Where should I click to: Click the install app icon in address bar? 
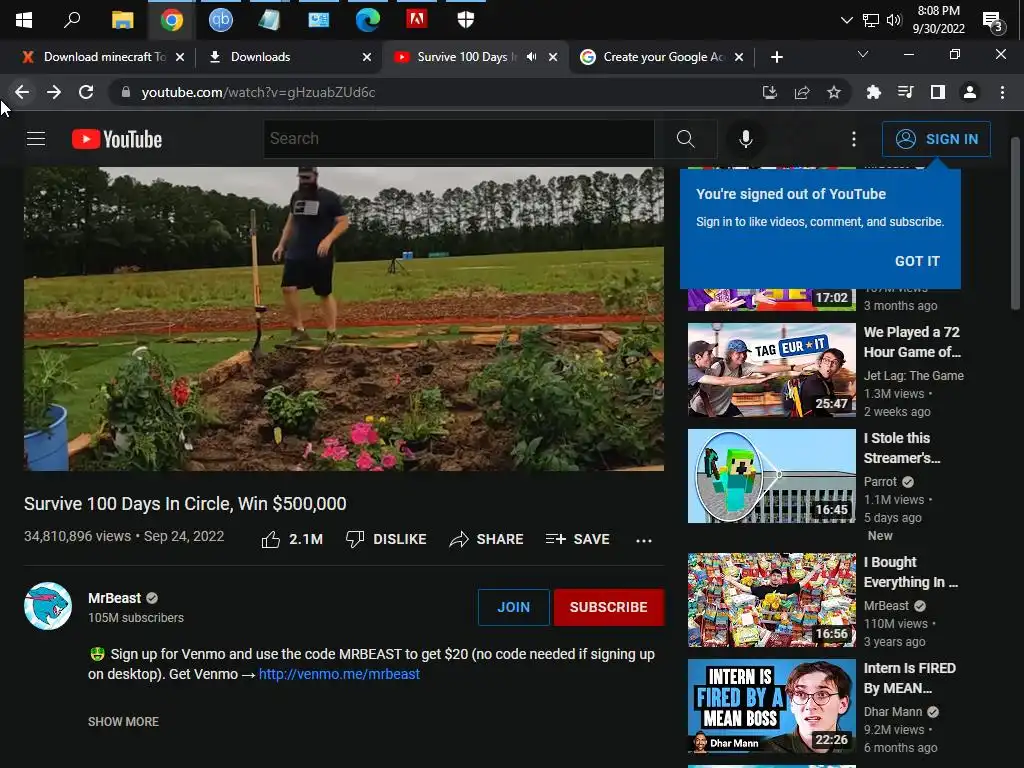[770, 93]
